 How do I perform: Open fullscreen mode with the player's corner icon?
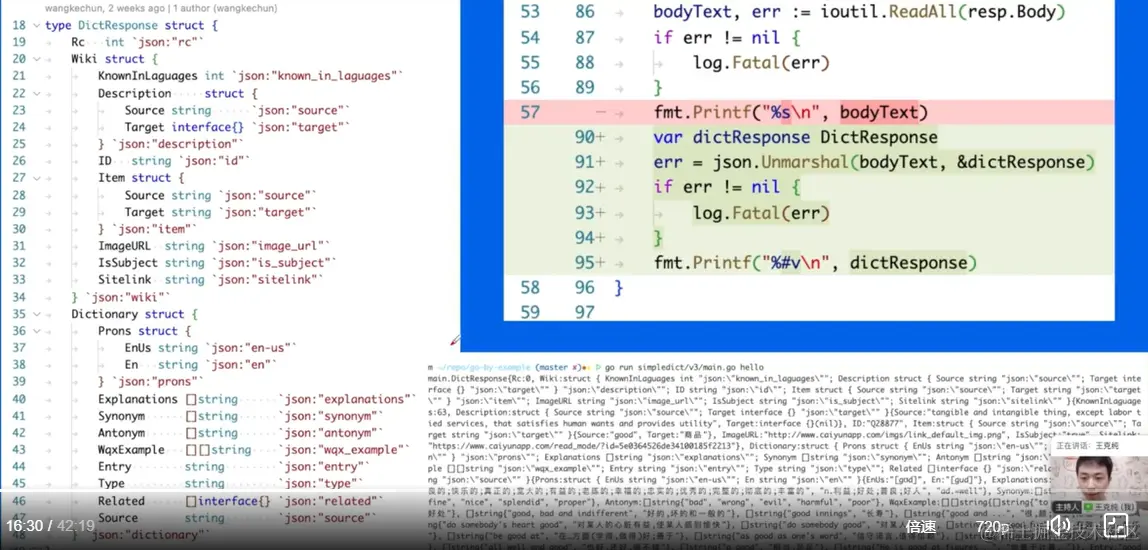pos(1117,526)
